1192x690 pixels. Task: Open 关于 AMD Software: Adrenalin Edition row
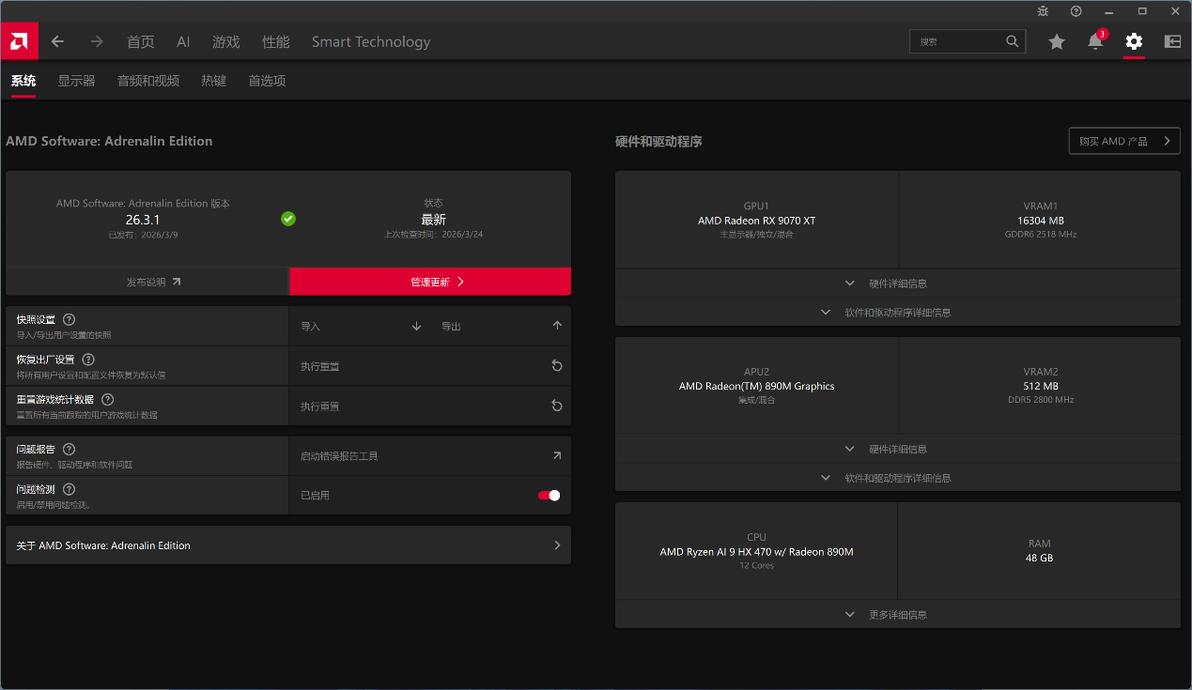coord(288,545)
